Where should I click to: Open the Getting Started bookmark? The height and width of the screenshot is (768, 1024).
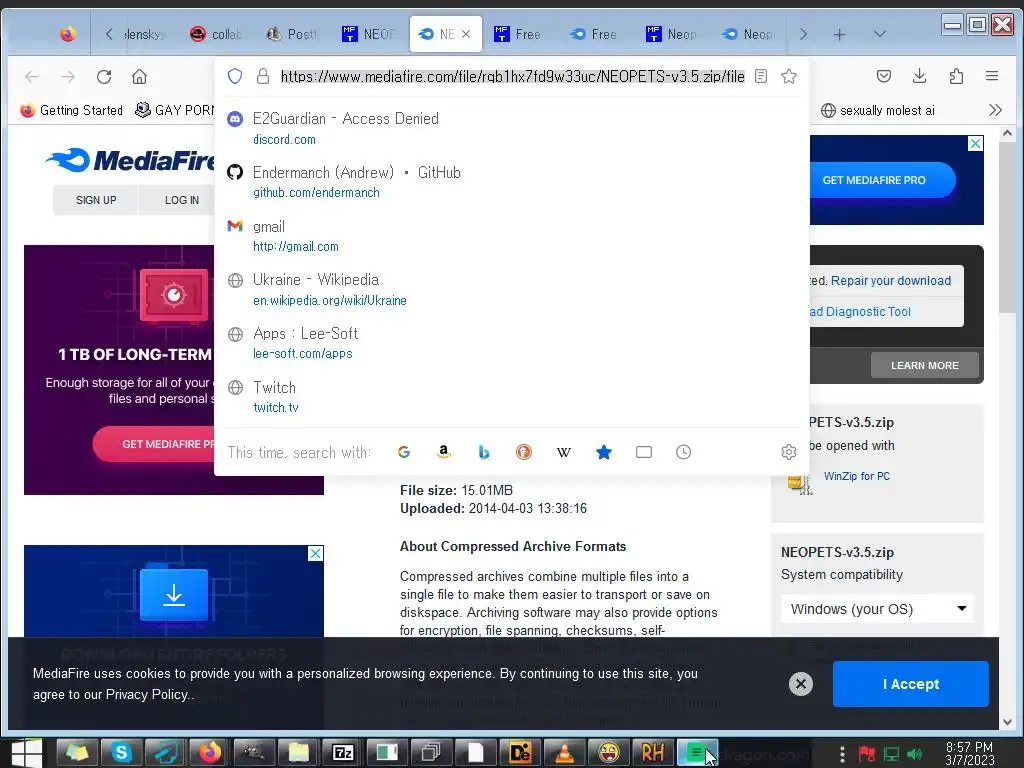[x=72, y=110]
